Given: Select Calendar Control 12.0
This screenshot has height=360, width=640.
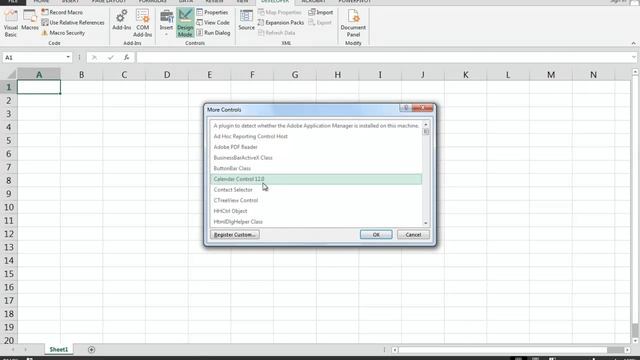Looking at the screenshot, I should [316, 179].
